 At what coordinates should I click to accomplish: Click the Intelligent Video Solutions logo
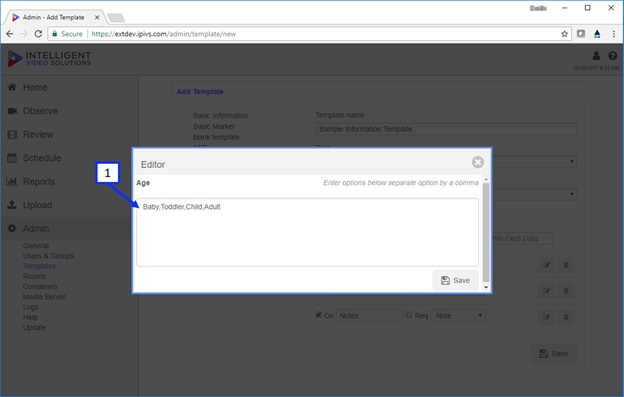49,58
